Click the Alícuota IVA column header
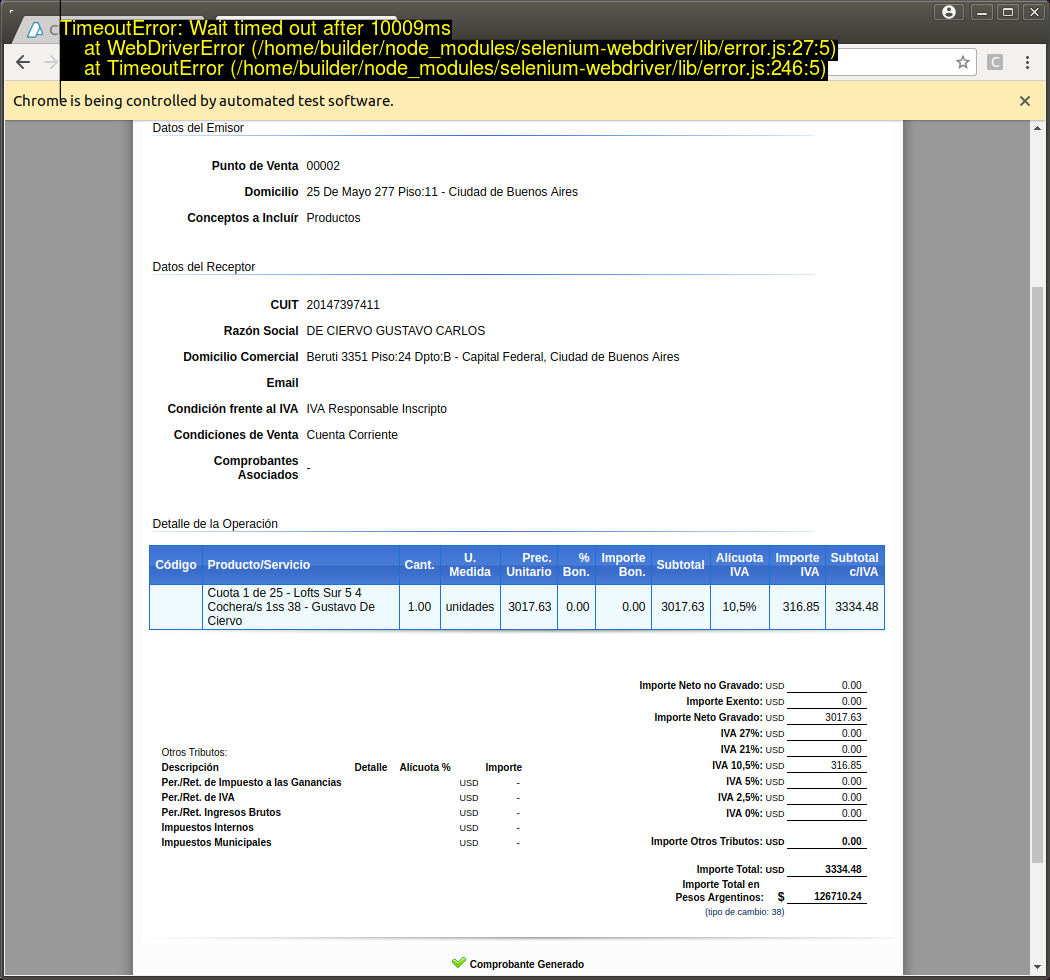Image resolution: width=1050 pixels, height=980 pixels. point(739,565)
